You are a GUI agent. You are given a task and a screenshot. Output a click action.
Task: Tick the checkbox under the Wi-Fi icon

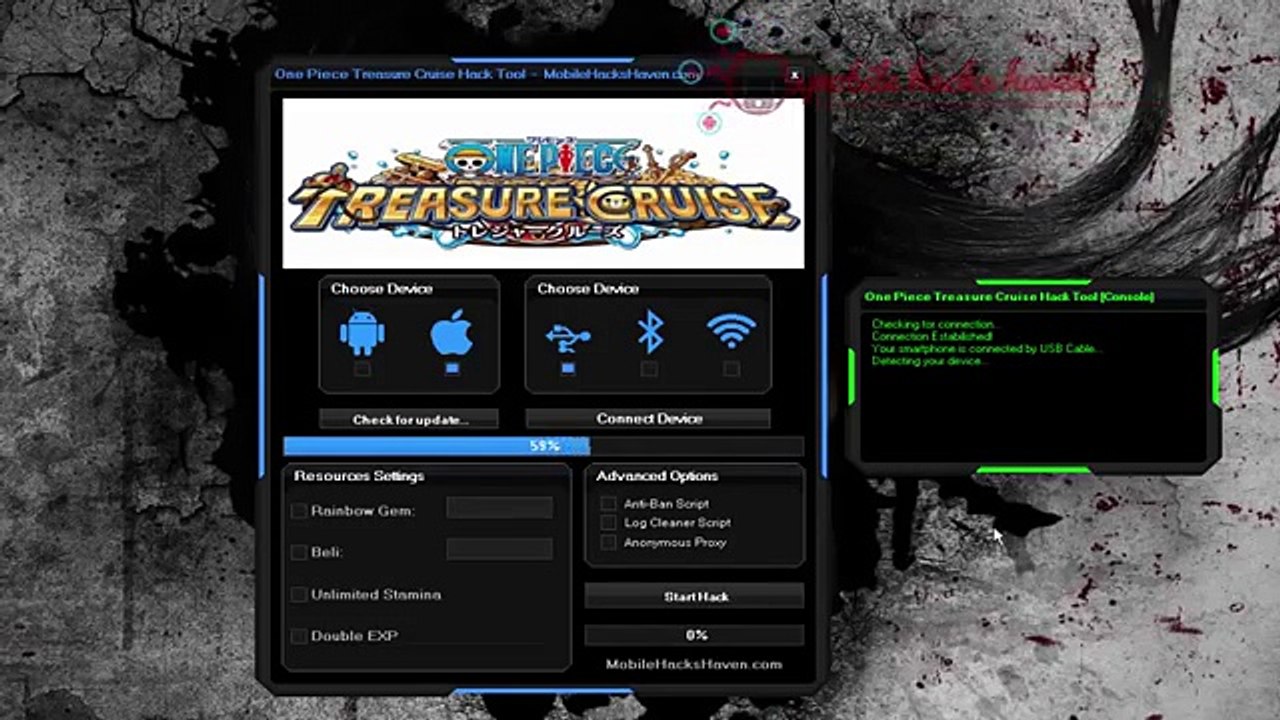click(x=732, y=368)
